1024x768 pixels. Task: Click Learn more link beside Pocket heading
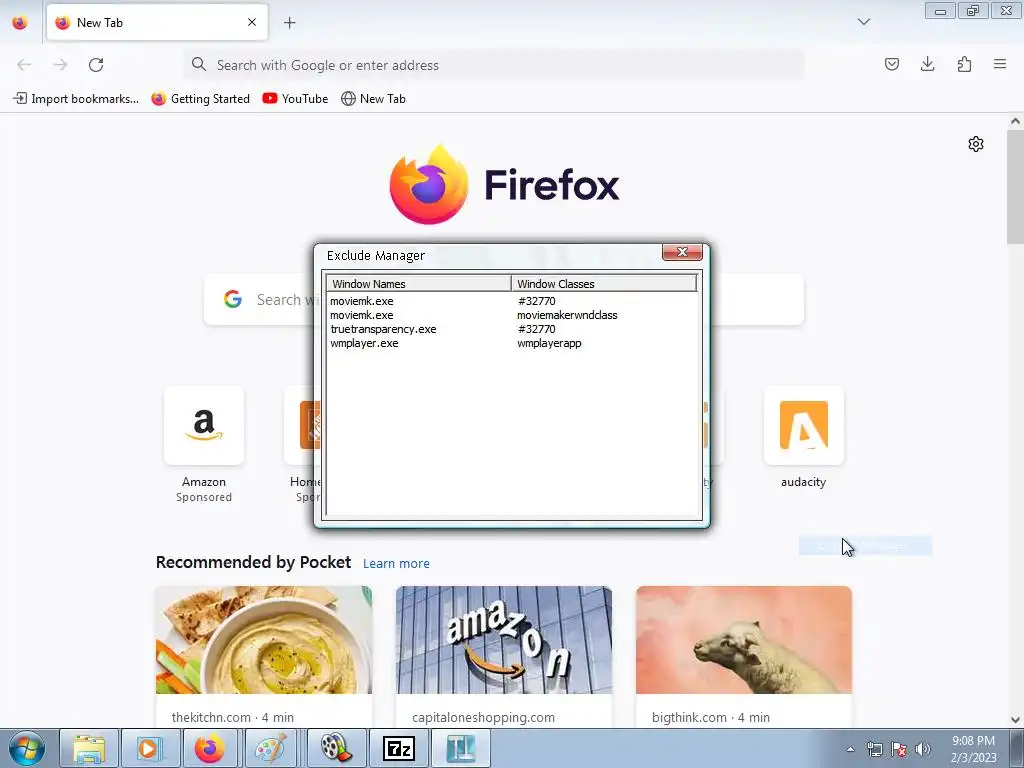pos(396,564)
